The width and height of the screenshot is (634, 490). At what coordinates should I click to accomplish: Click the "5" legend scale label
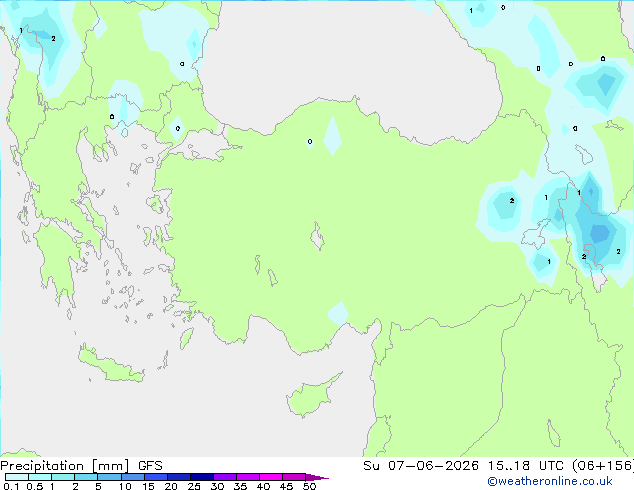click(x=98, y=486)
